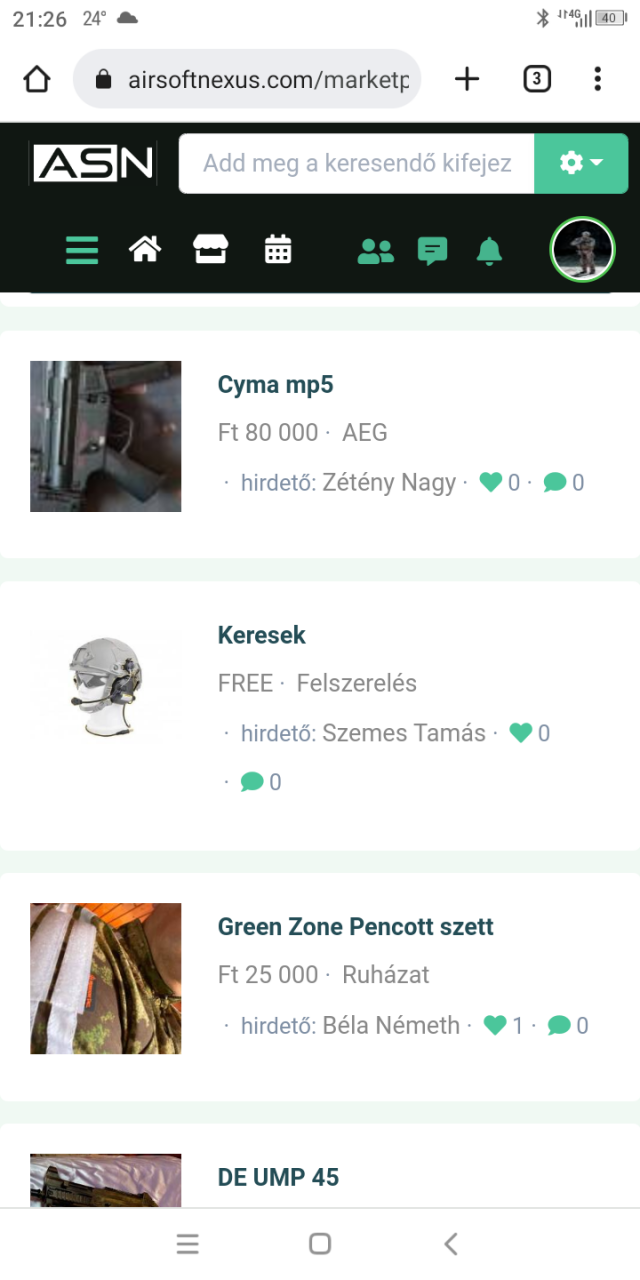Open your profile avatar picture
The image size is (640, 1280).
[582, 250]
